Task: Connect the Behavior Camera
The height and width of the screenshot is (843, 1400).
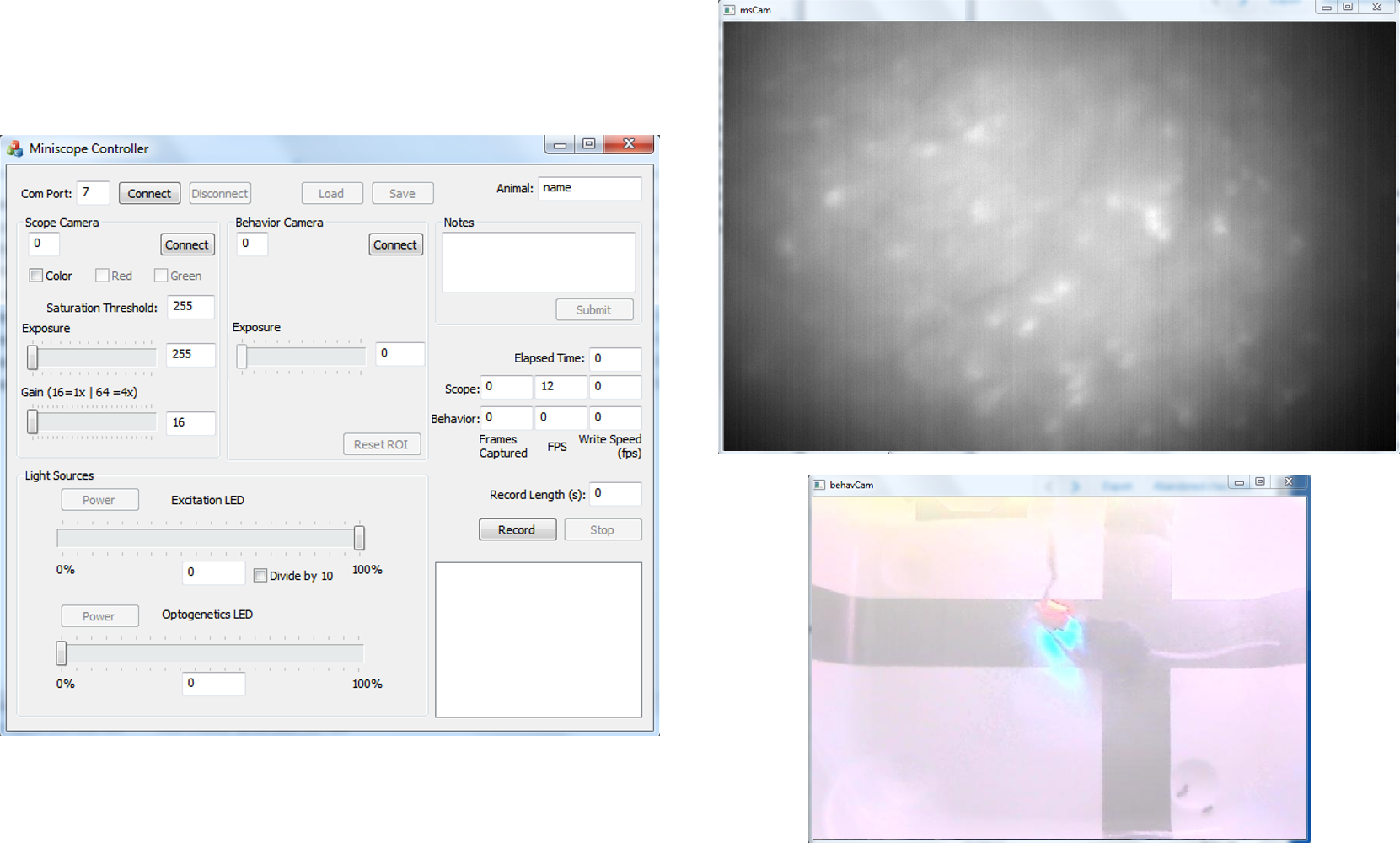Action: coord(395,244)
